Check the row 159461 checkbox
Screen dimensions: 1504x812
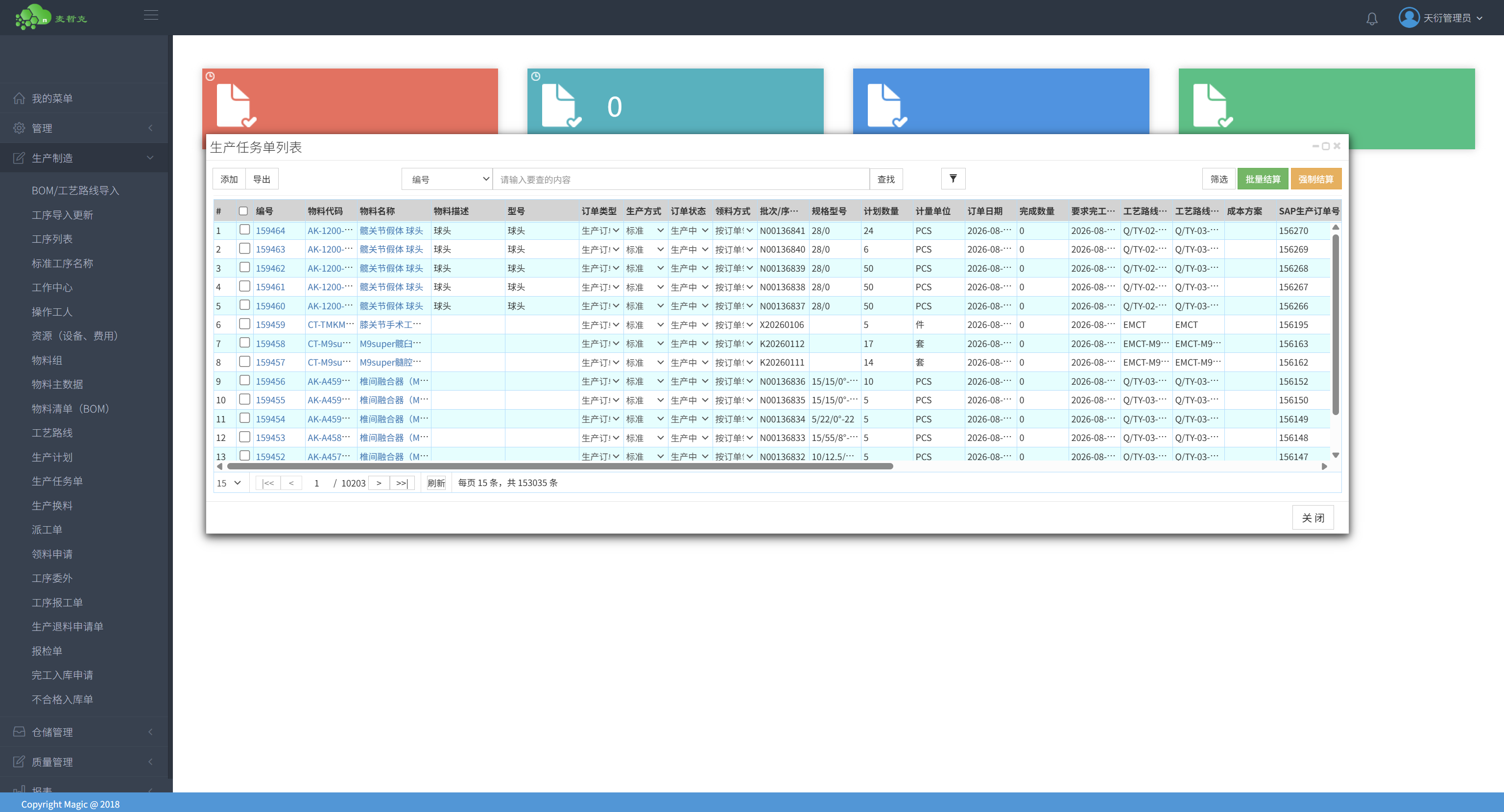pos(245,286)
